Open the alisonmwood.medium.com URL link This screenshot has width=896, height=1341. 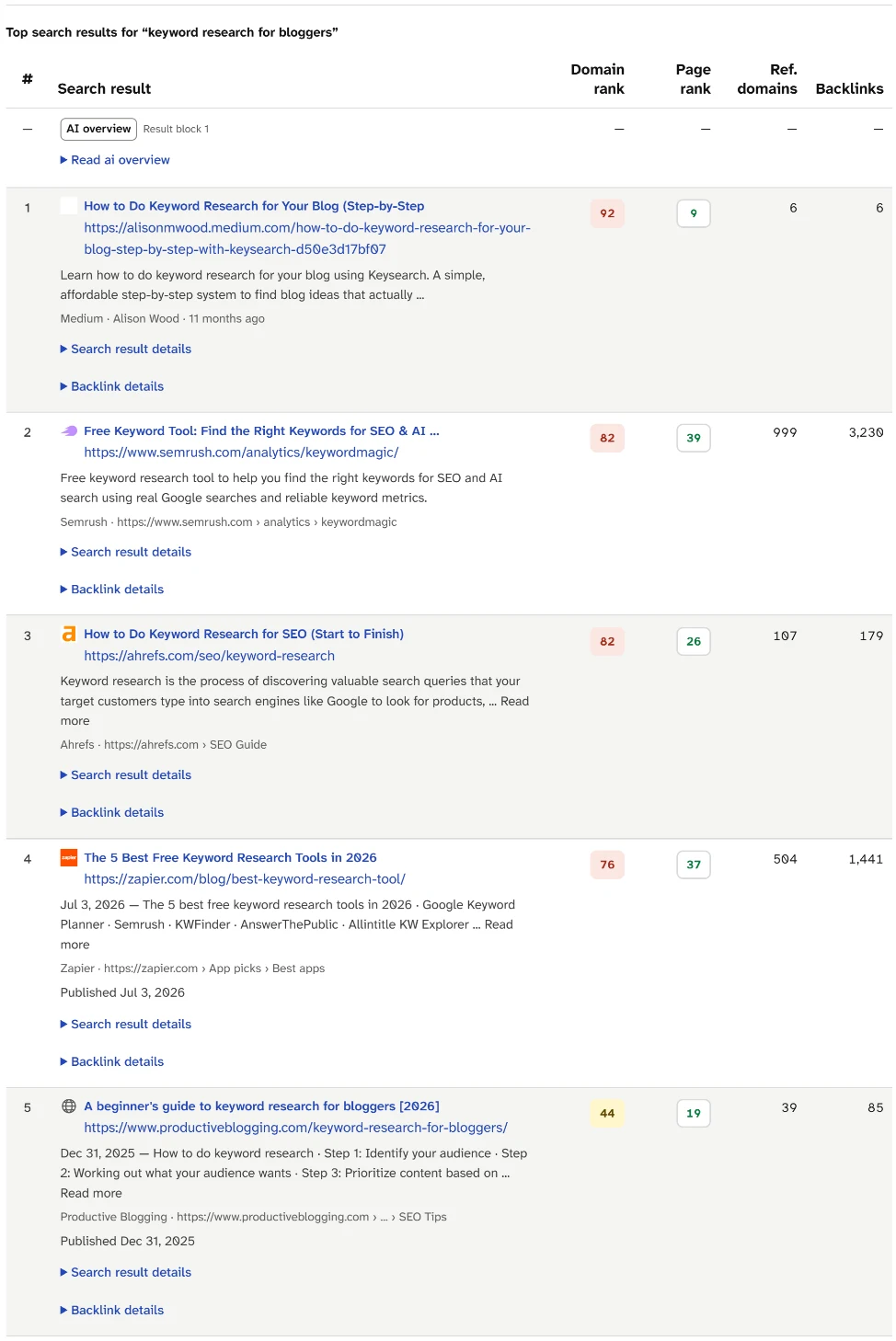point(307,238)
